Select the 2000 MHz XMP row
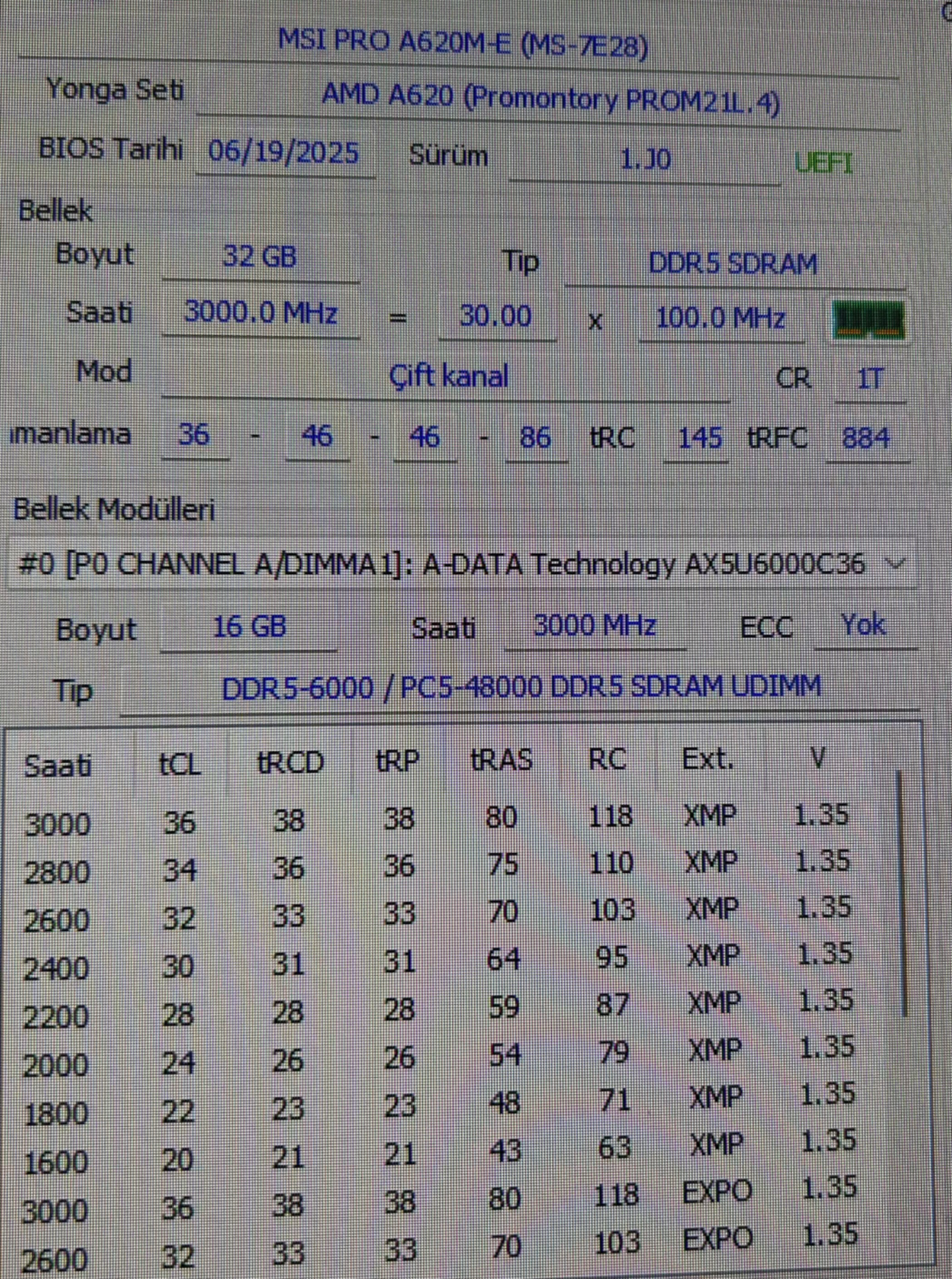952x1279 pixels. [x=439, y=1056]
